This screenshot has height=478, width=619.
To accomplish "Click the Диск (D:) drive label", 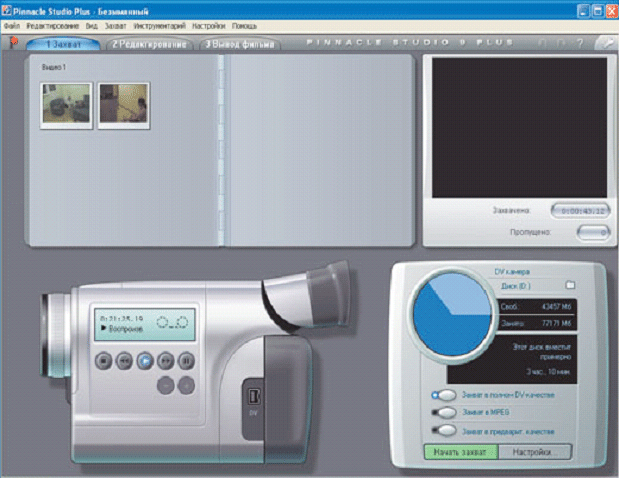I will coord(516,285).
